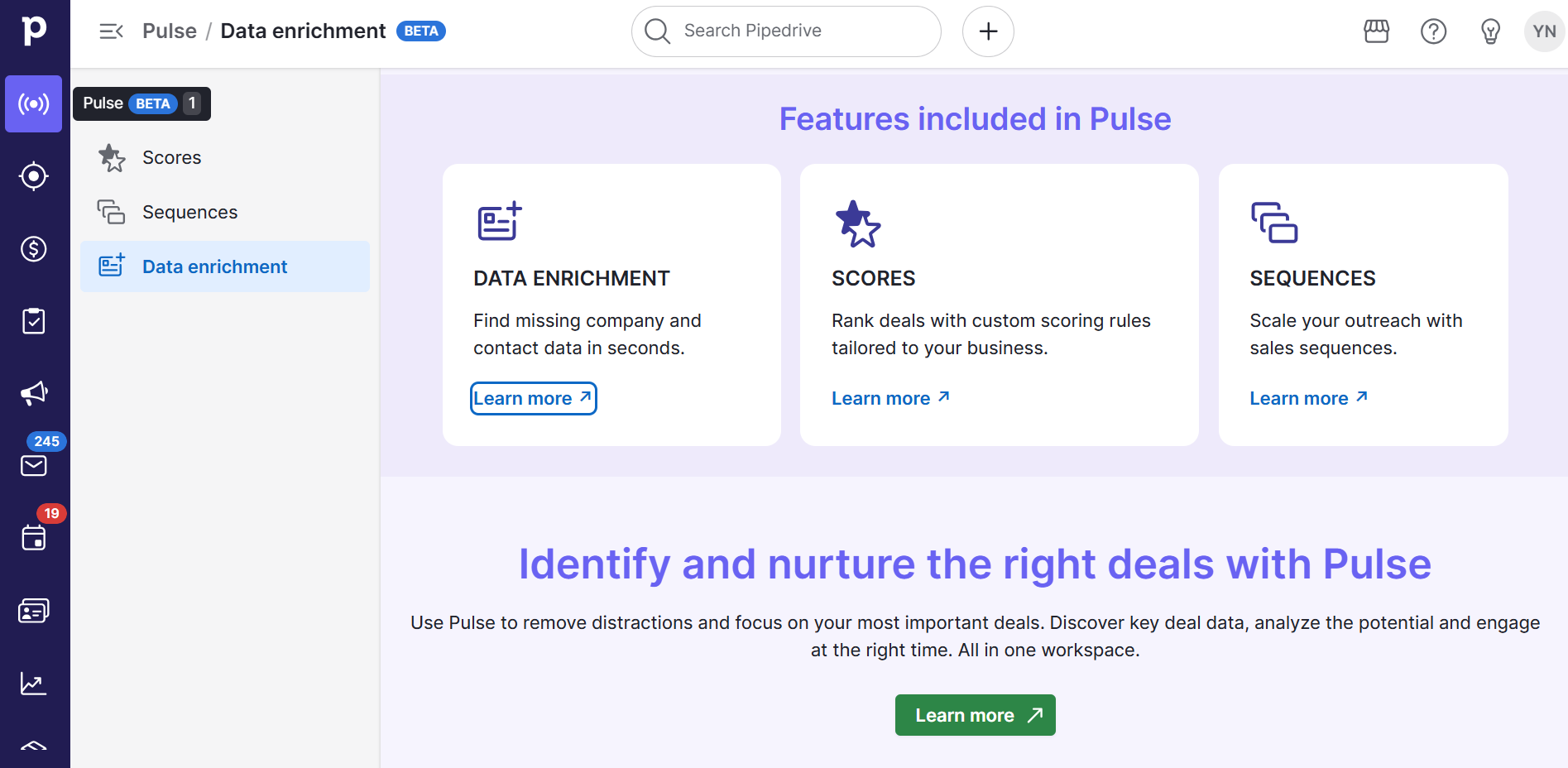This screenshot has height=768, width=1568.
Task: Open the YN user account avatar
Action: pos(1544,31)
